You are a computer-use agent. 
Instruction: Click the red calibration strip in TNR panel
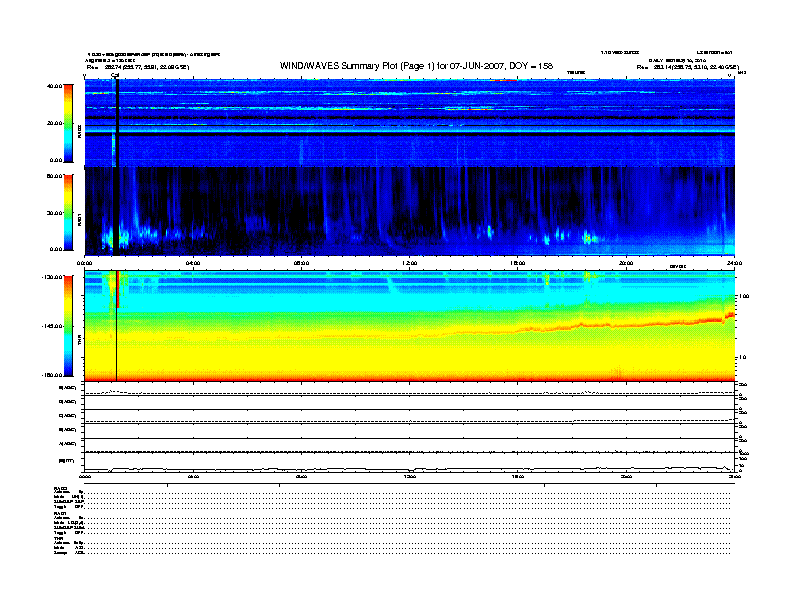(118, 289)
